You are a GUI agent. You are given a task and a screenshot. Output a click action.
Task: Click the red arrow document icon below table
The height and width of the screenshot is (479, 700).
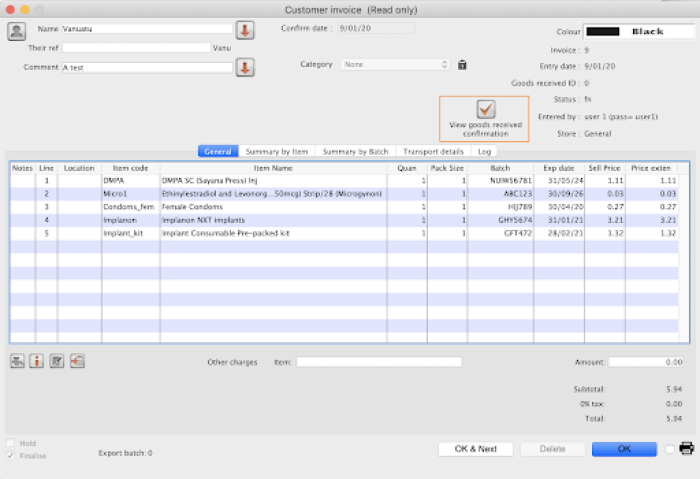(x=77, y=361)
